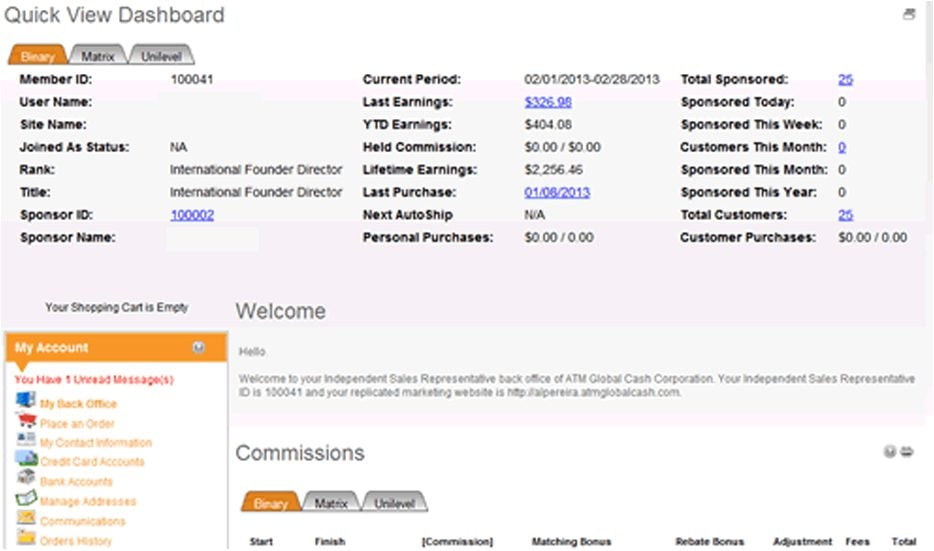Screen dimensions: 934x551
Task: Open the Binary tab in Commissions section
Action: pyautogui.click(x=271, y=503)
